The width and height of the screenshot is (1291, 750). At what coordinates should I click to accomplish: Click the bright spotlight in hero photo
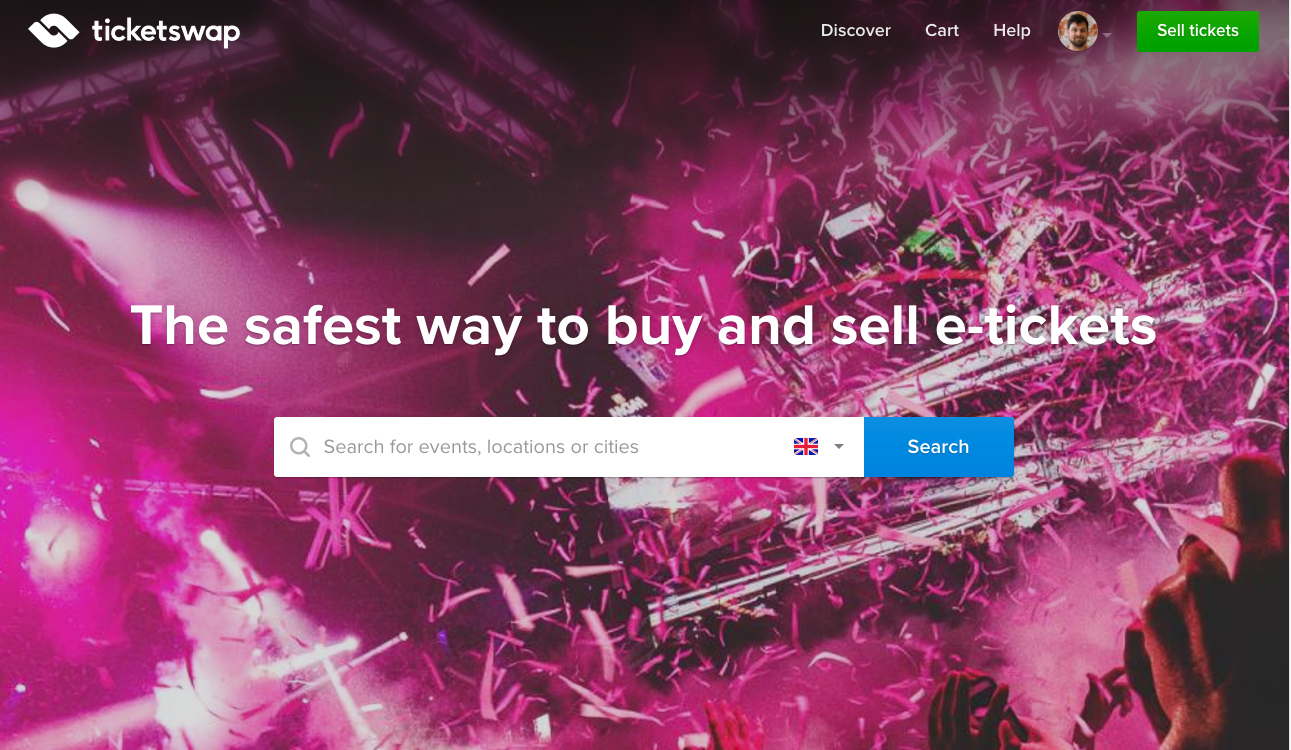coord(33,195)
